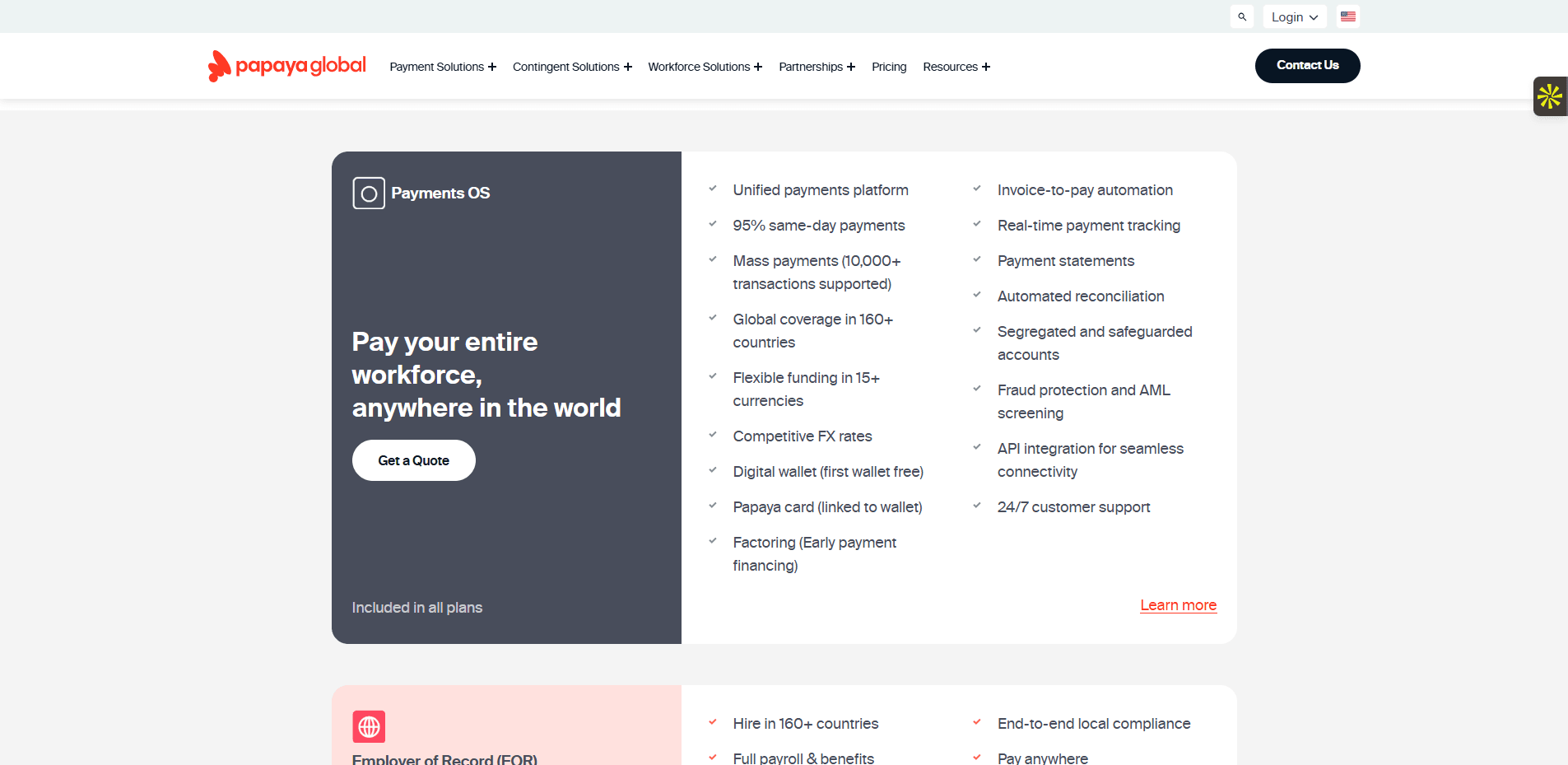The height and width of the screenshot is (765, 1568).
Task: Click the Payments OS circle icon
Action: [x=369, y=194]
